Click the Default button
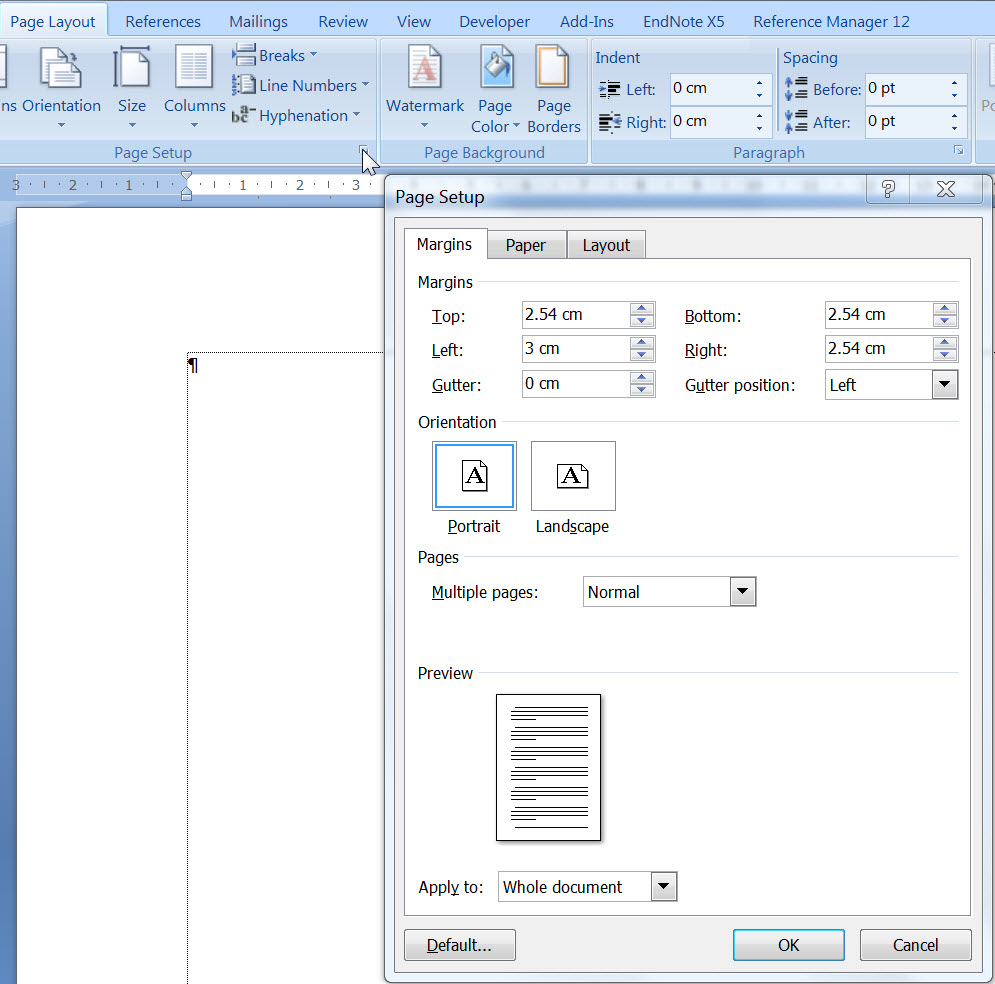Screen dimensions: 995x984 point(459,944)
